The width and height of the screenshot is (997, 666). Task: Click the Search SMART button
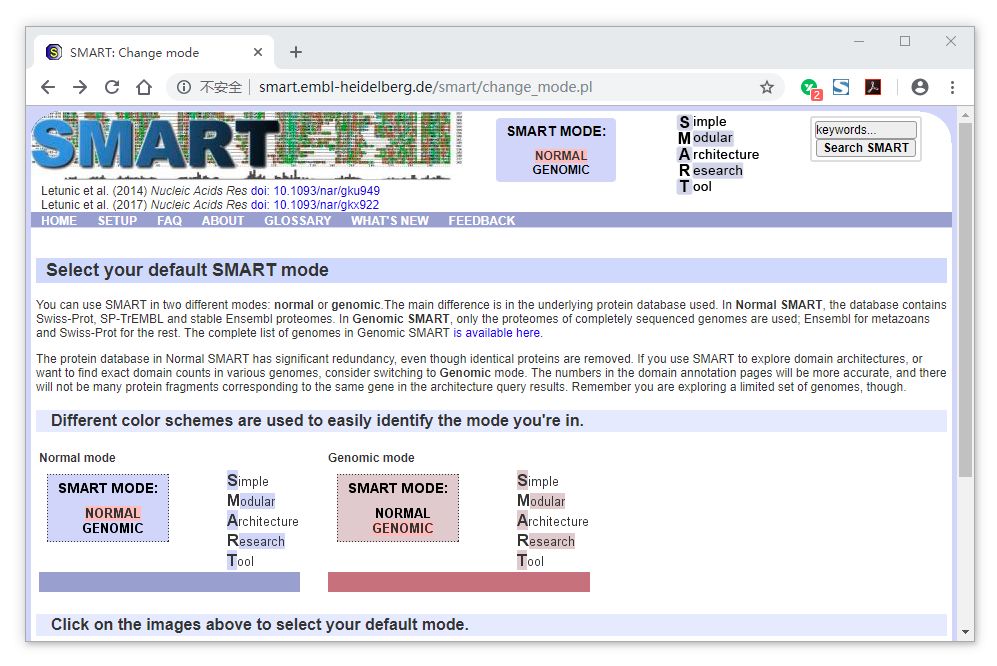tap(865, 148)
